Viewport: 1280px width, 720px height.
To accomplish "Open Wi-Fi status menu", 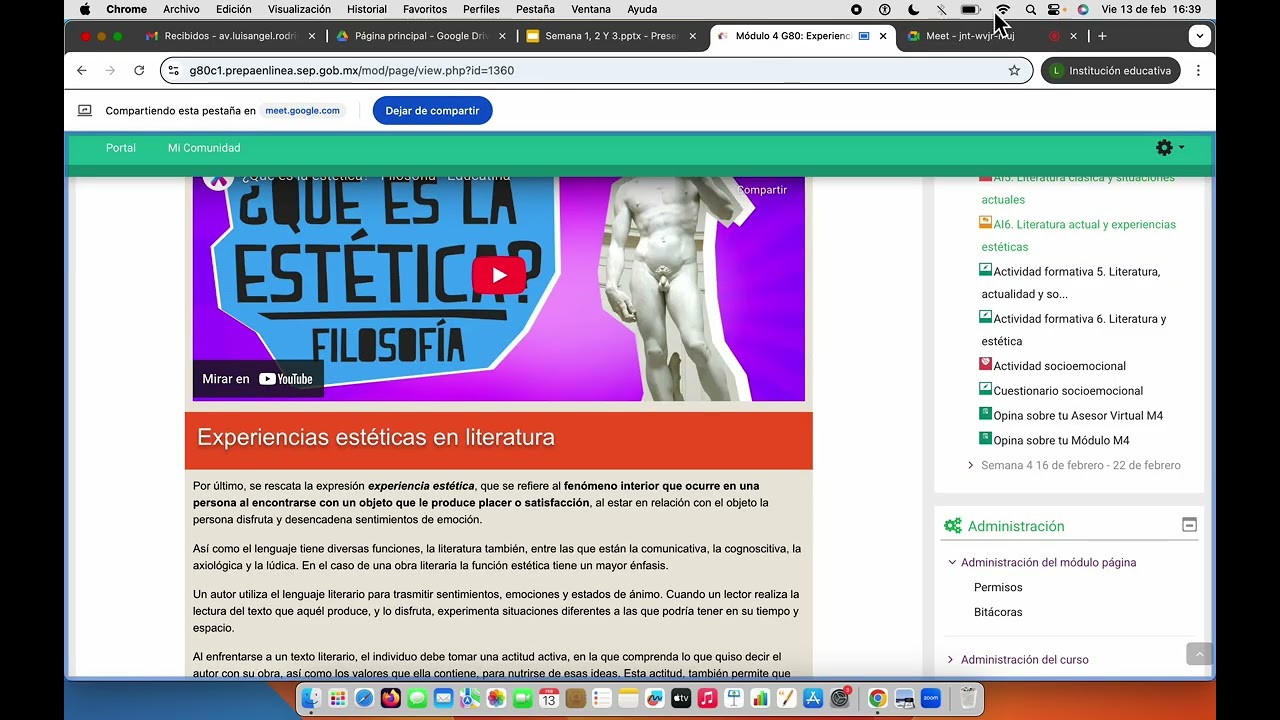I will pos(1003,9).
